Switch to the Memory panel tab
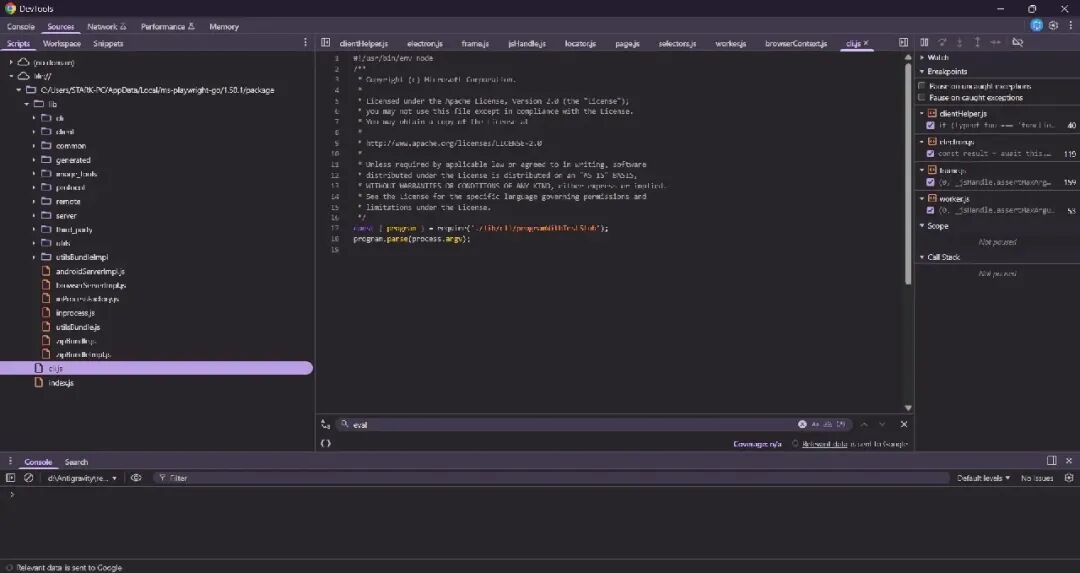Image resolution: width=1080 pixels, height=573 pixels. coord(224,26)
